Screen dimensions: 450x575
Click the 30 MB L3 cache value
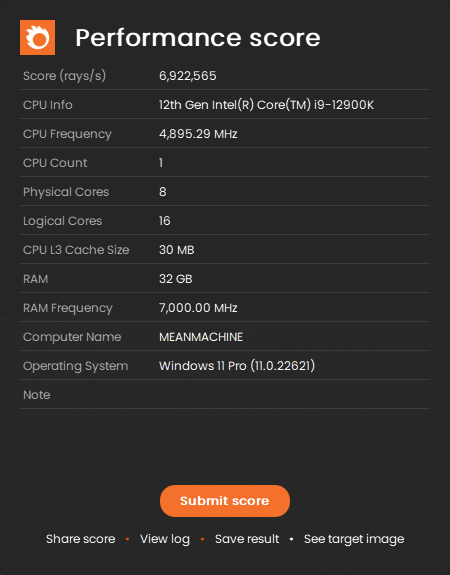(176, 250)
